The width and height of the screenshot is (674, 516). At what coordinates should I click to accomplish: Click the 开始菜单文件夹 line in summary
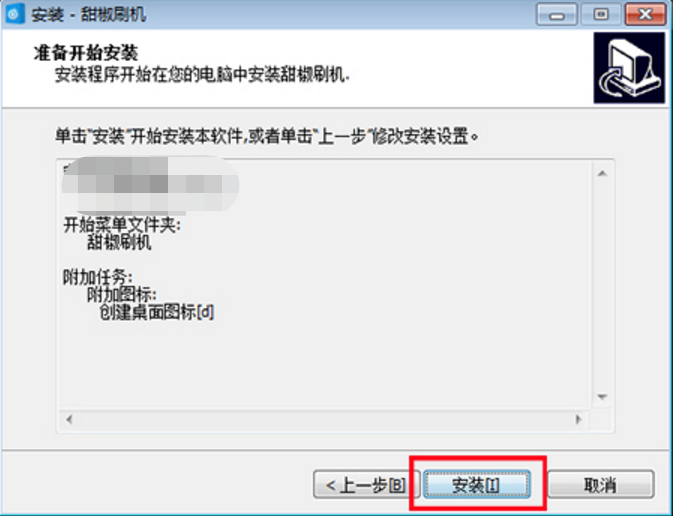[122, 225]
